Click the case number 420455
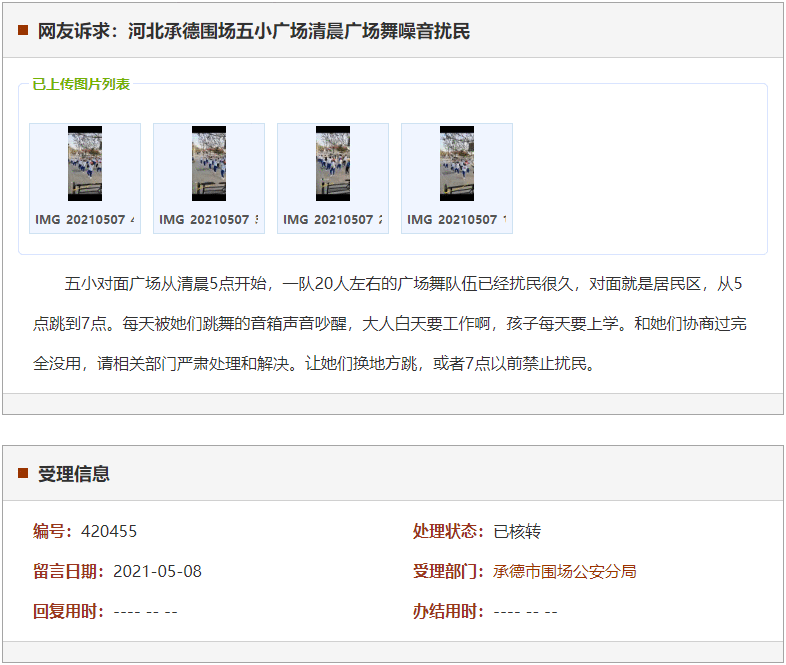The image size is (786, 665). pos(109,531)
